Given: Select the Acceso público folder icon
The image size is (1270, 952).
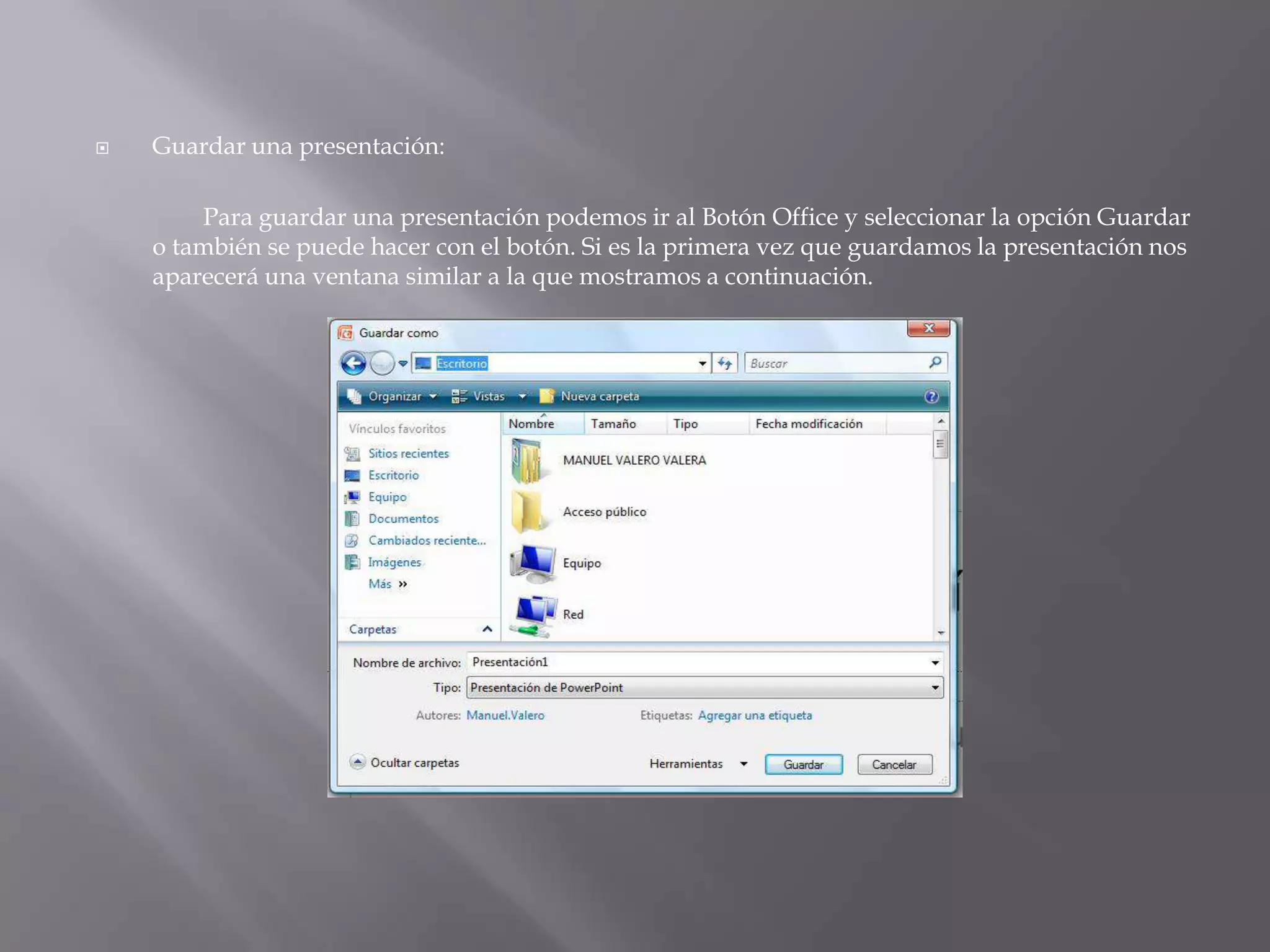Looking at the screenshot, I should coord(527,512).
